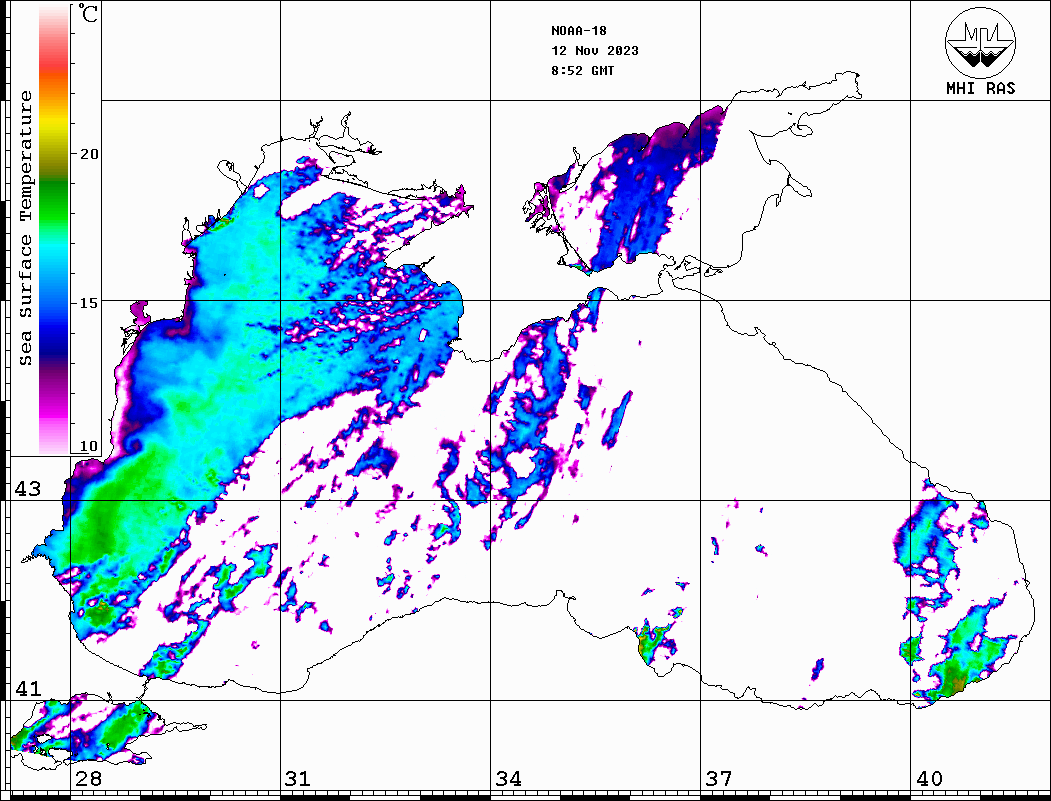Click the "NOAA-18" satellite label
The height and width of the screenshot is (801, 1051).
pyautogui.click(x=579, y=31)
